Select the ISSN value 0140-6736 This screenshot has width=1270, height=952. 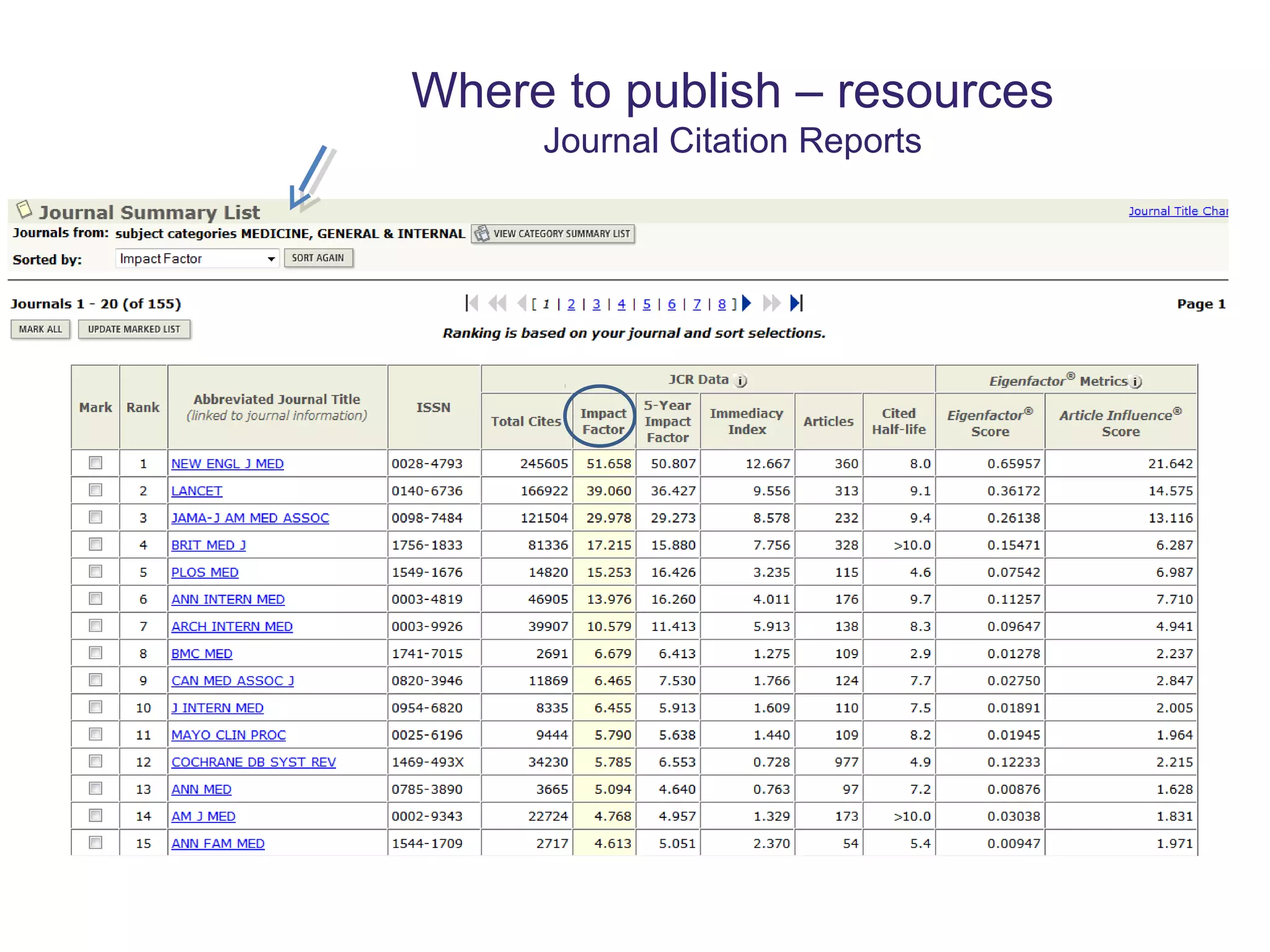427,491
